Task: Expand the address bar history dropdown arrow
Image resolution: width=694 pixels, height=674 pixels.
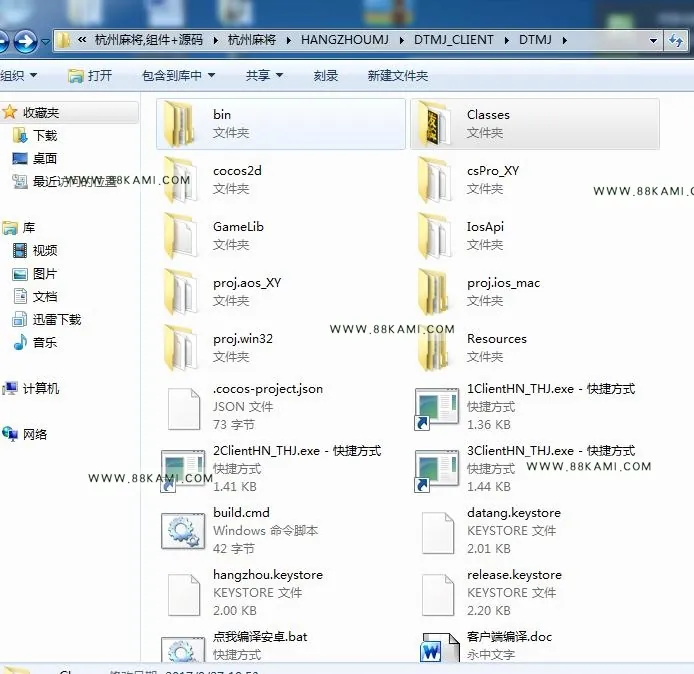Action: (x=653, y=41)
